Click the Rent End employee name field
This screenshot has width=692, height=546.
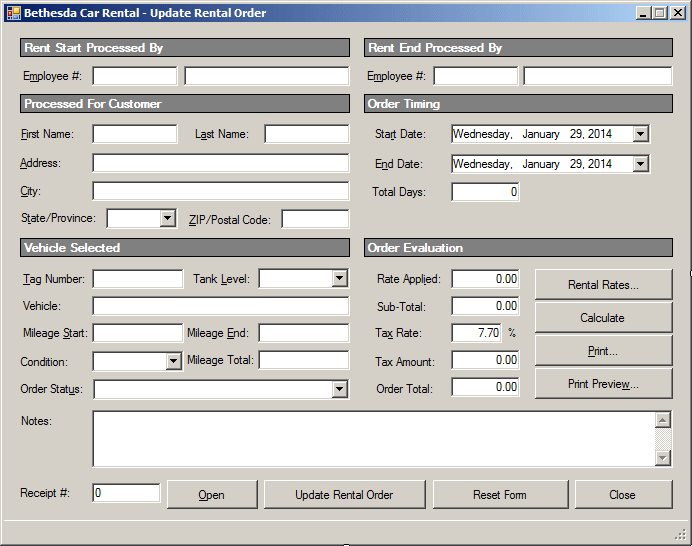click(598, 76)
